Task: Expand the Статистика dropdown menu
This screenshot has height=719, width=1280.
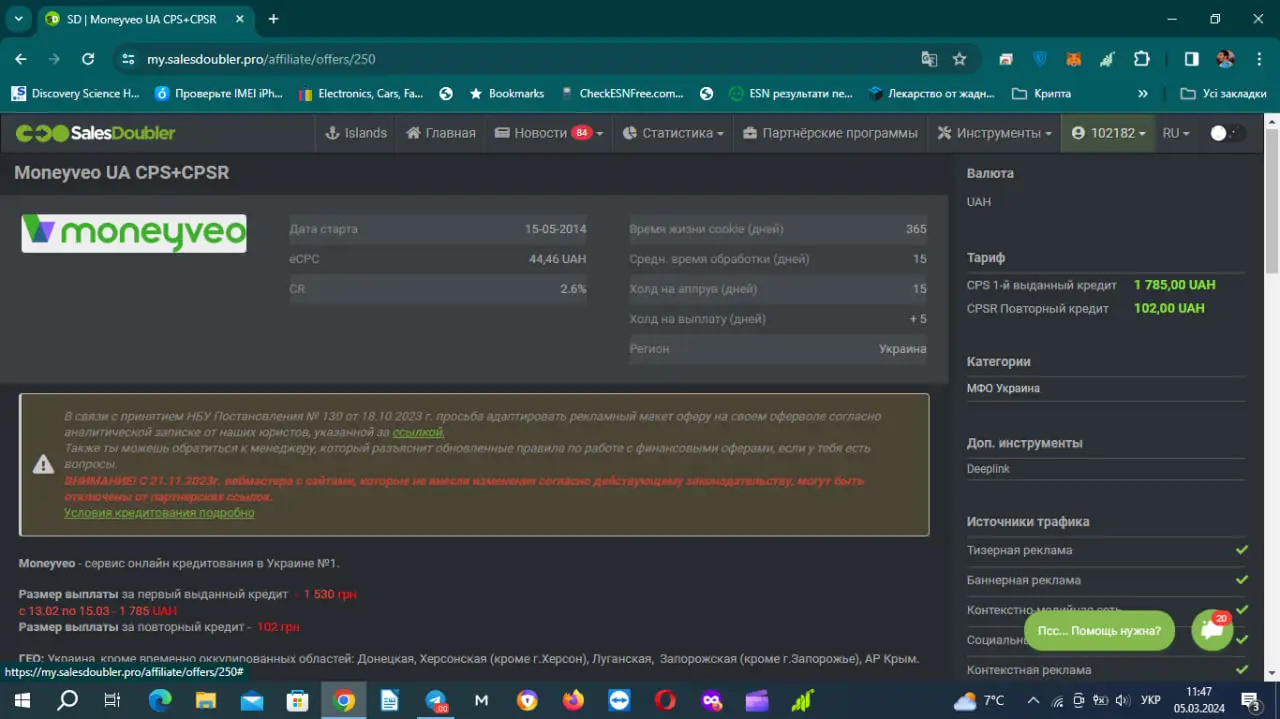Action: pos(673,133)
